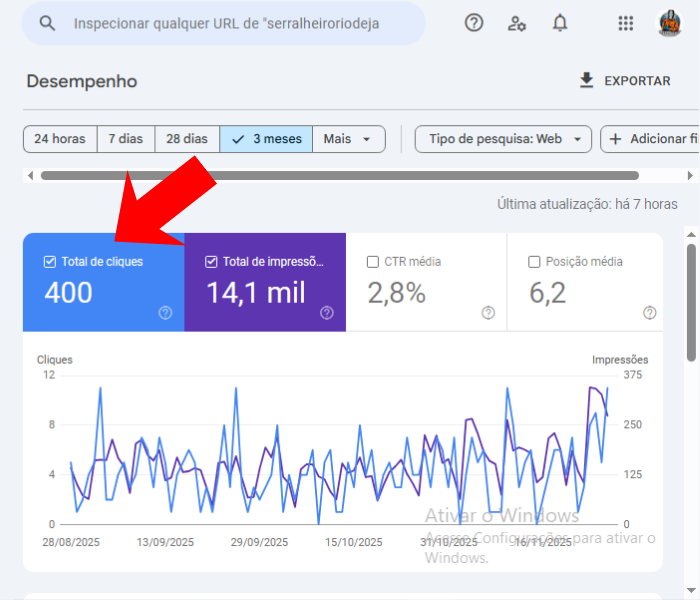Open the notifications bell
This screenshot has width=700, height=600.
coord(560,23)
